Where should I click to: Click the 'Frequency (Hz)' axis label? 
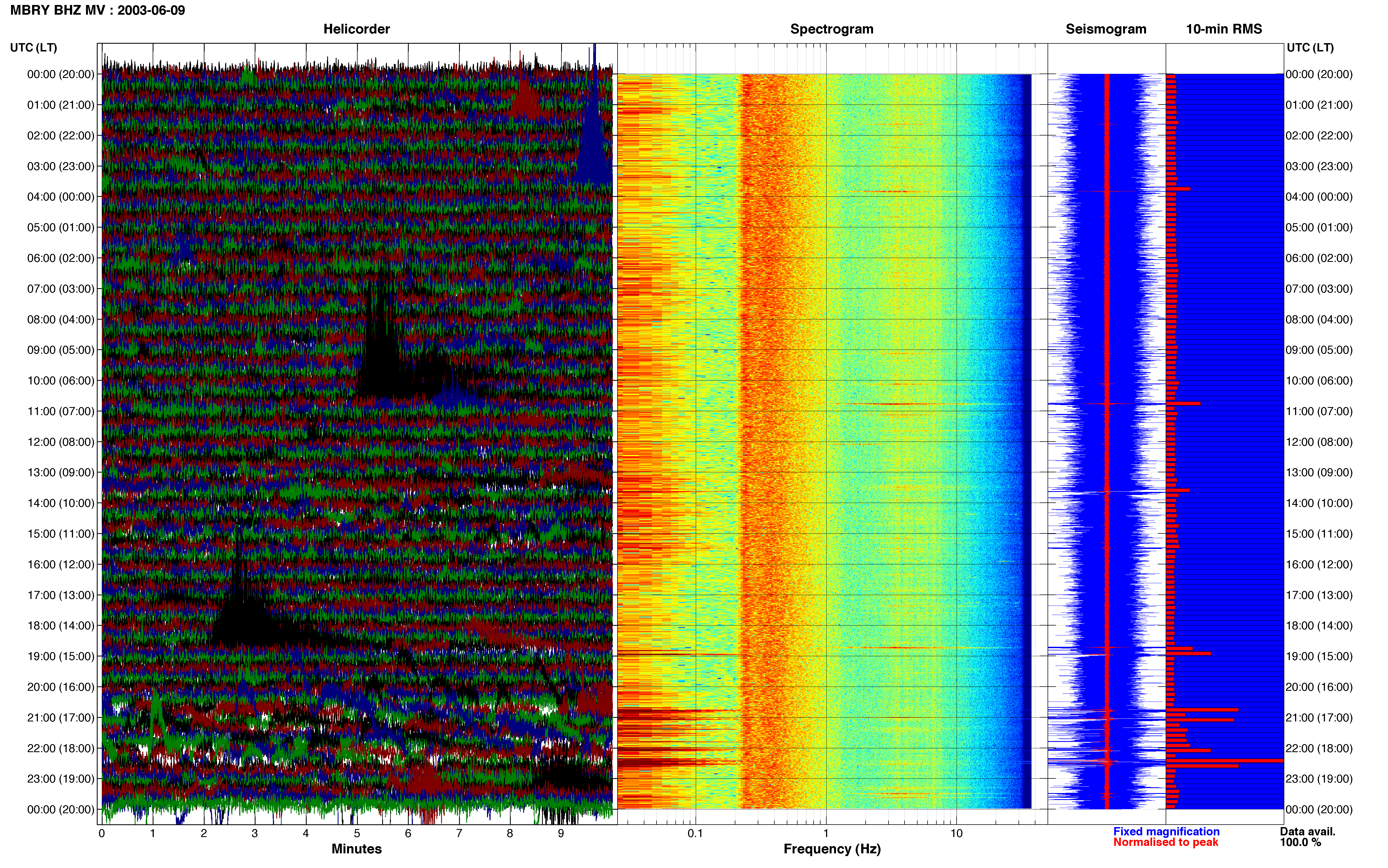tap(832, 849)
